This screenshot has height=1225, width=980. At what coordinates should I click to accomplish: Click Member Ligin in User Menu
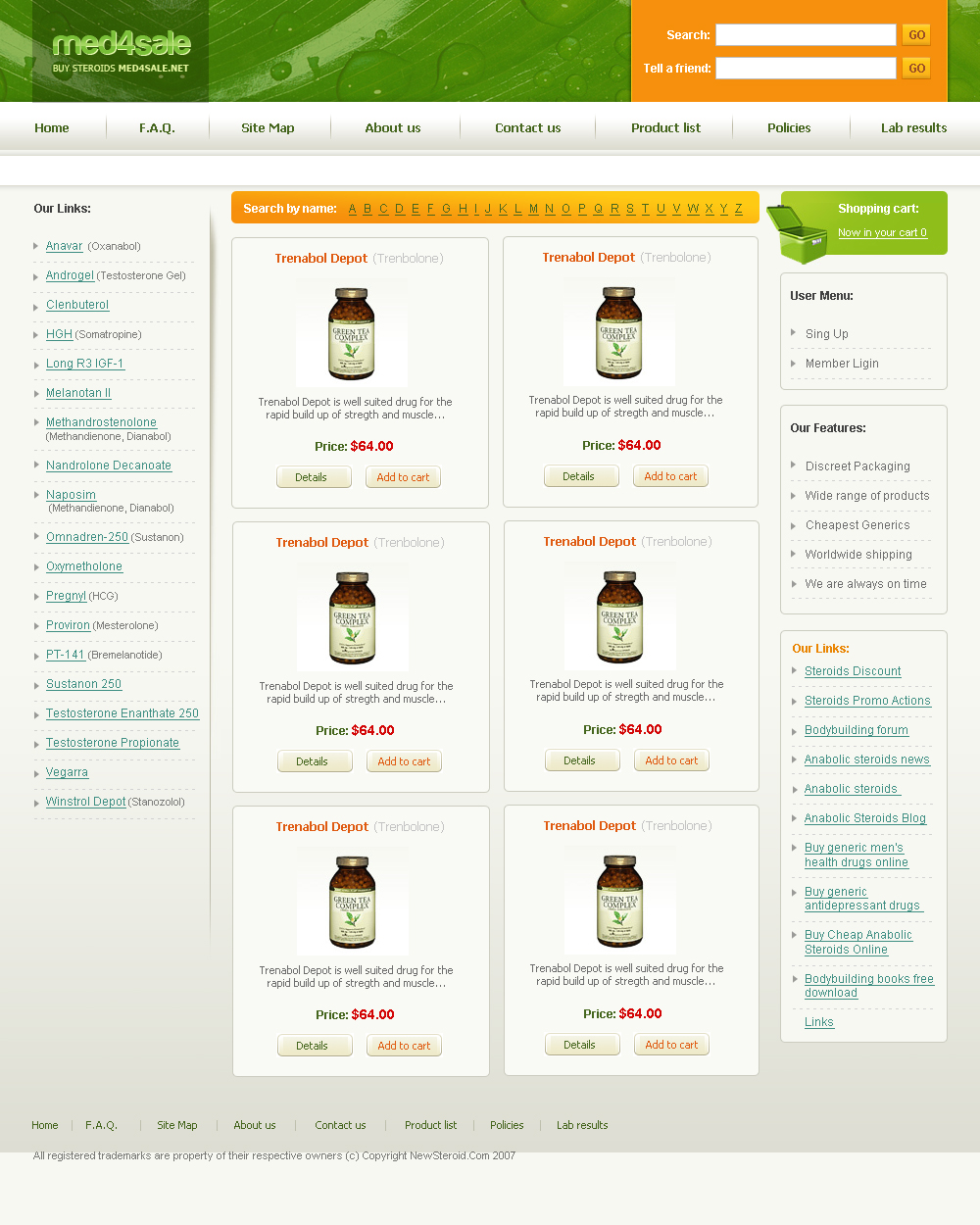(842, 364)
